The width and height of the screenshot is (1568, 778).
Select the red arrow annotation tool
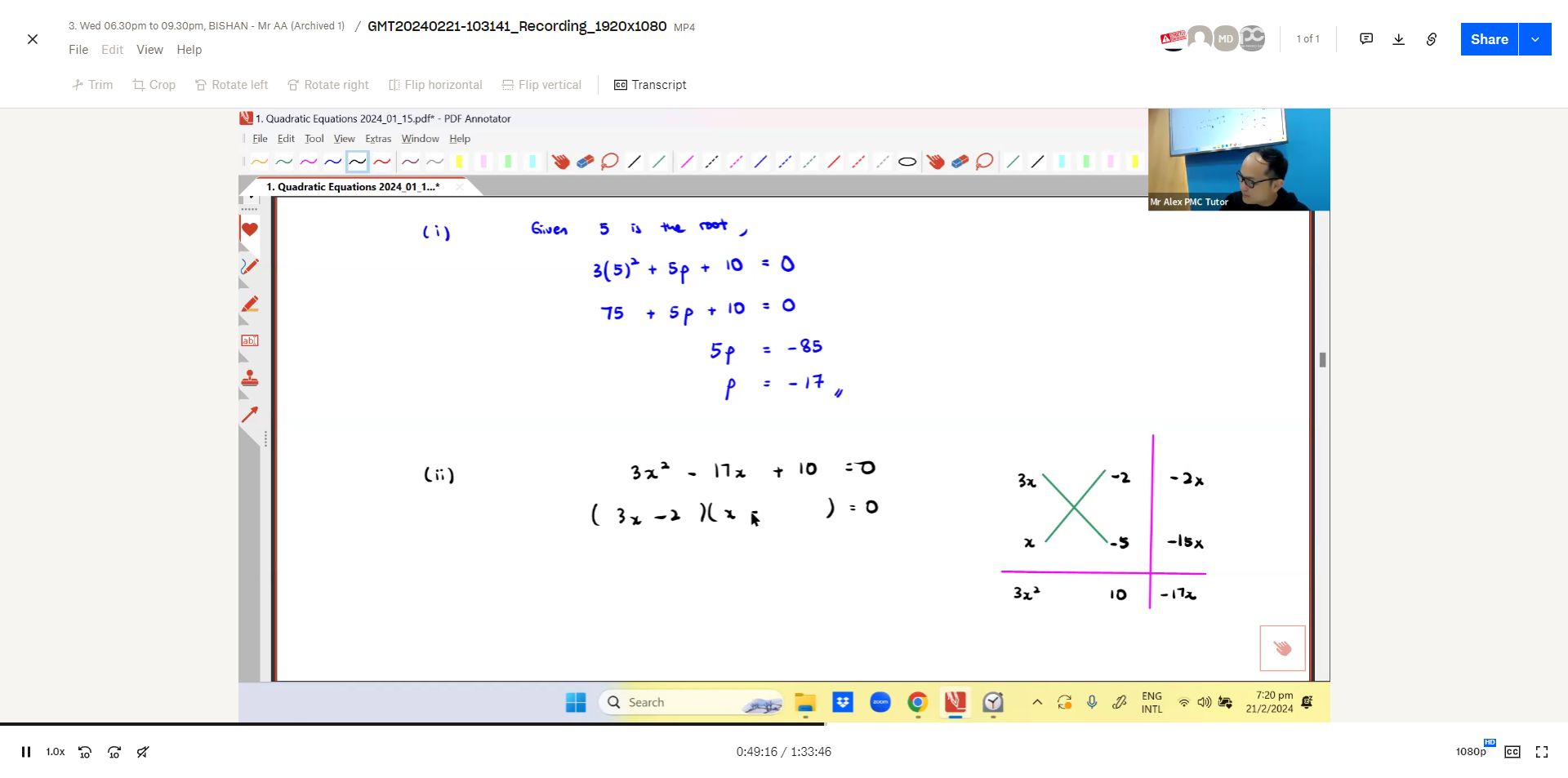249,415
